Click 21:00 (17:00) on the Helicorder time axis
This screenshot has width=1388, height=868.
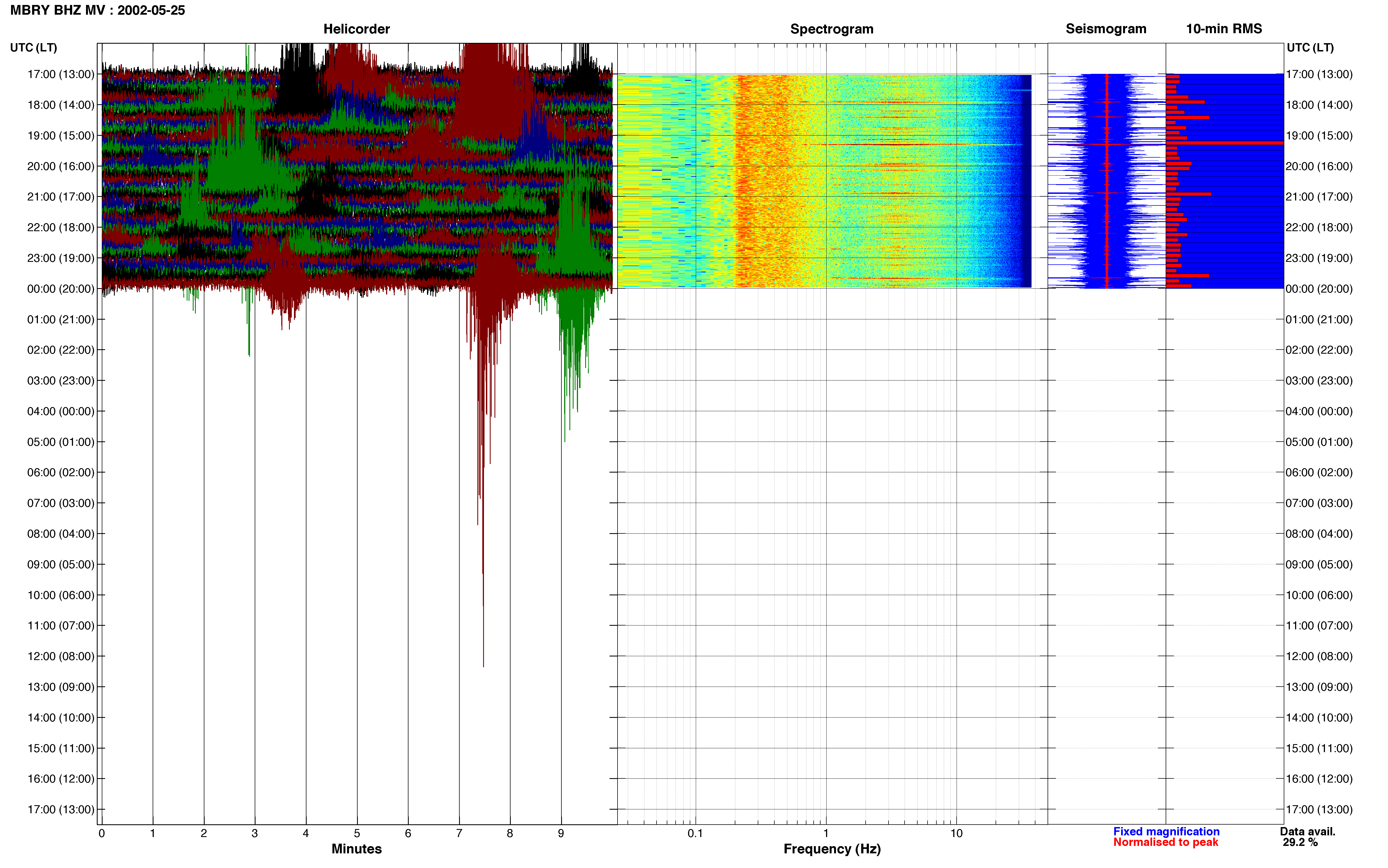(x=61, y=196)
